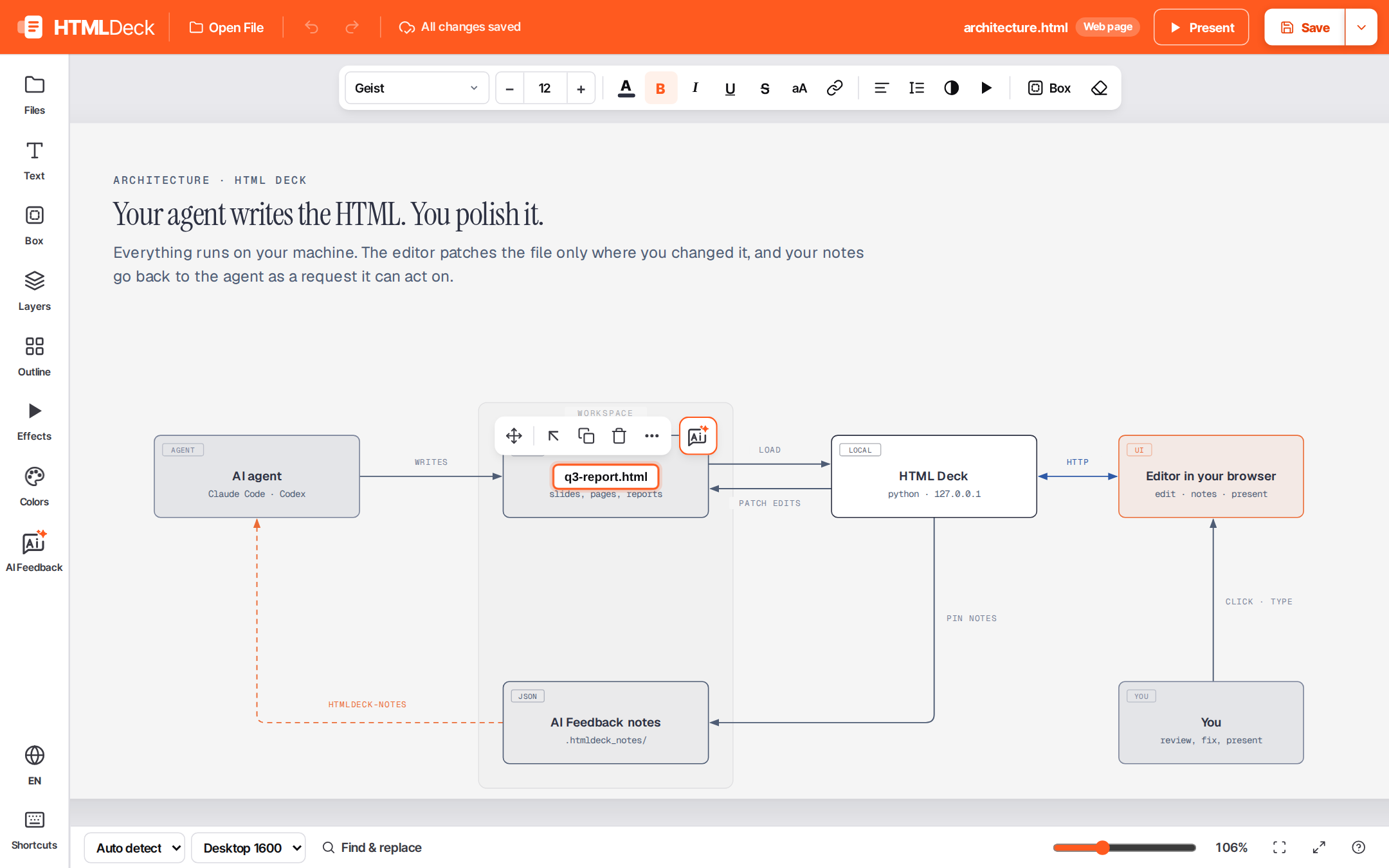Open the Files panel
This screenshot has height=868, width=1389.
click(34, 95)
